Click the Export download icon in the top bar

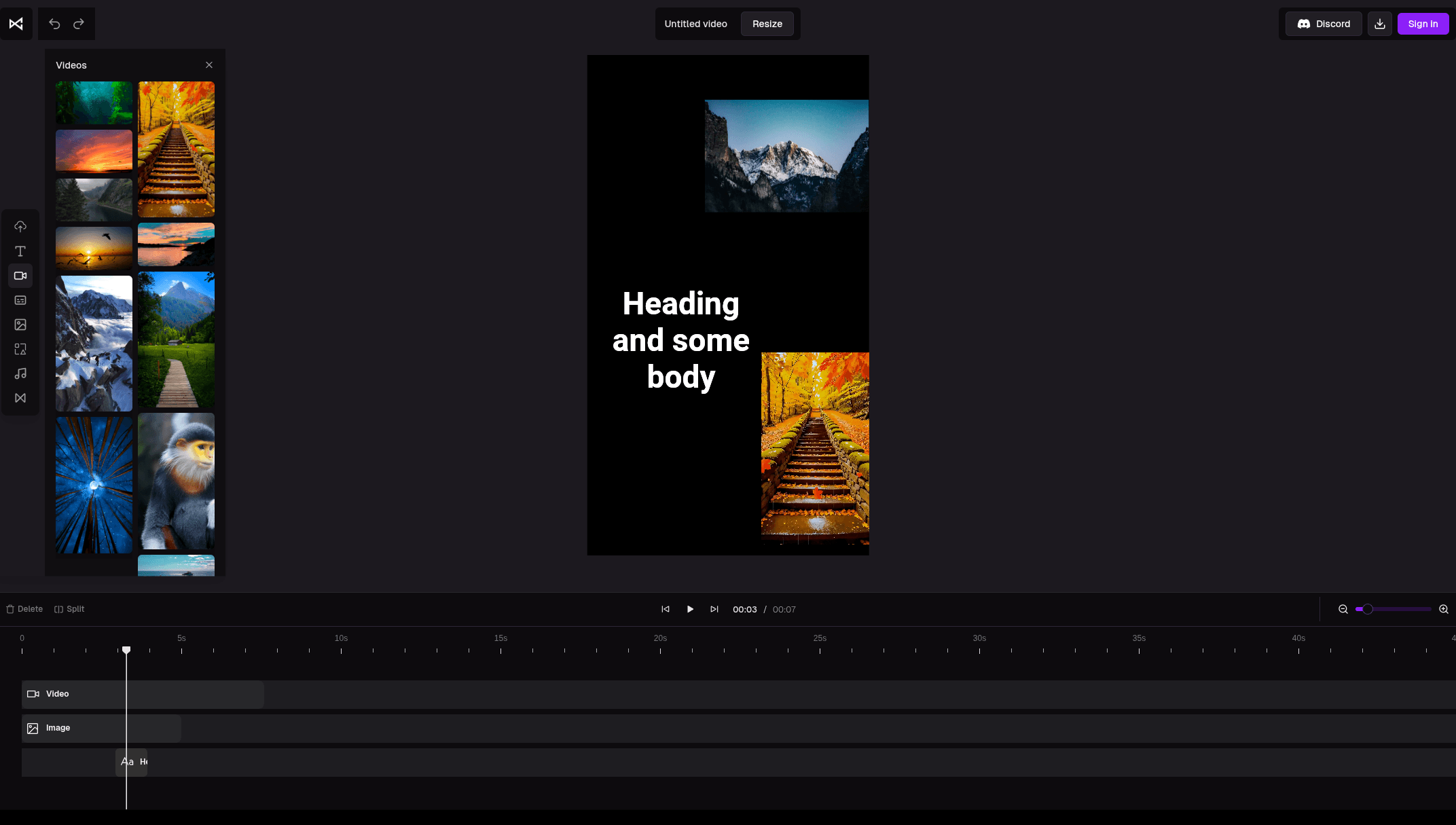(x=1379, y=24)
